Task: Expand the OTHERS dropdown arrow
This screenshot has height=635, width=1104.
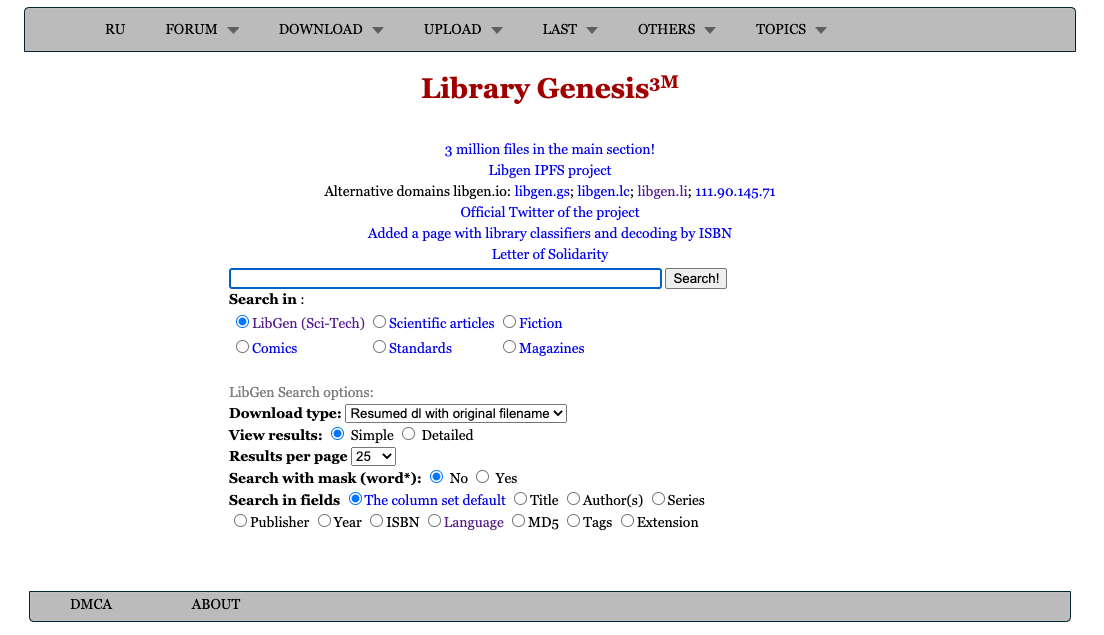Action: pos(710,30)
